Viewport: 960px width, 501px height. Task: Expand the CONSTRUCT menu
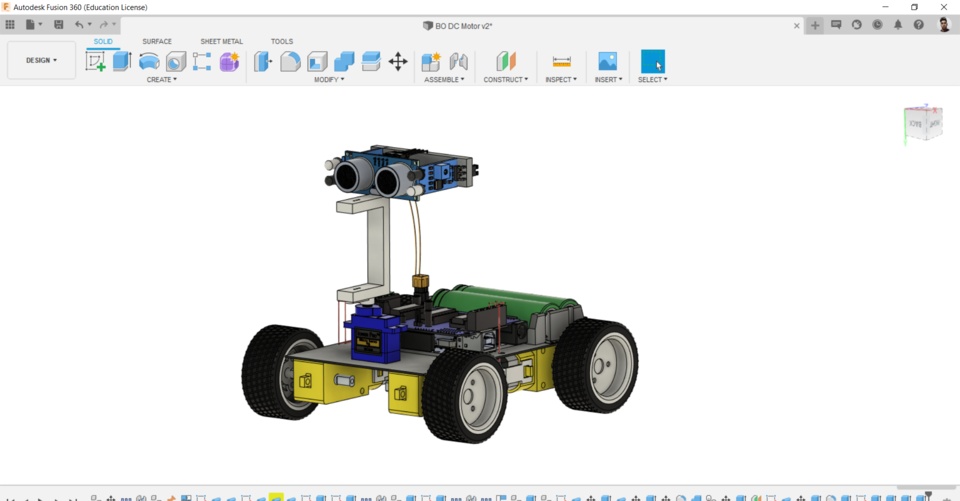(506, 80)
